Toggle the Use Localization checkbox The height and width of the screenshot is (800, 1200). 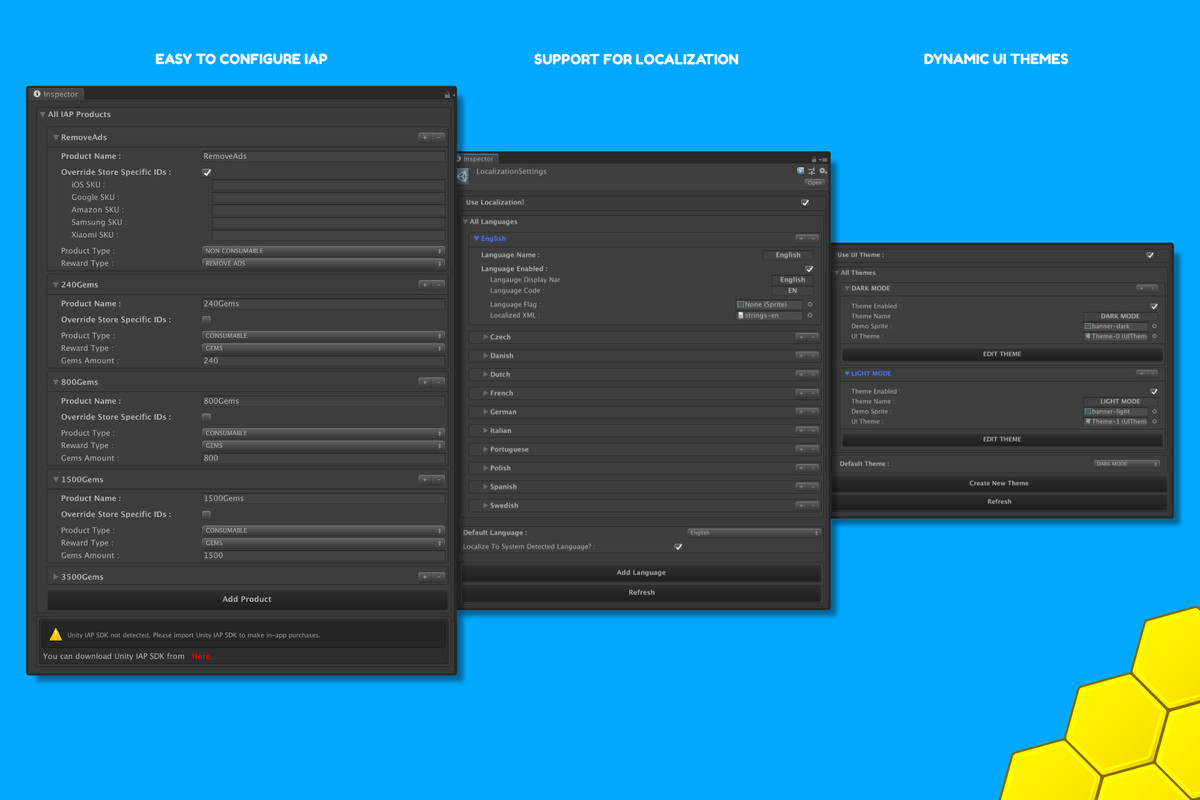(805, 202)
